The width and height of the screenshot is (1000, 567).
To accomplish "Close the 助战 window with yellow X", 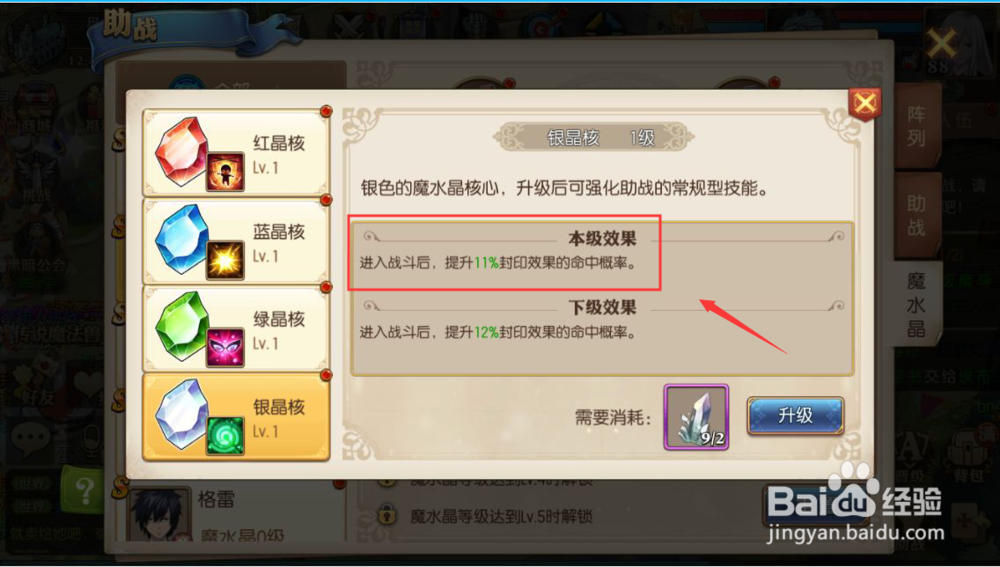I will click(941, 44).
